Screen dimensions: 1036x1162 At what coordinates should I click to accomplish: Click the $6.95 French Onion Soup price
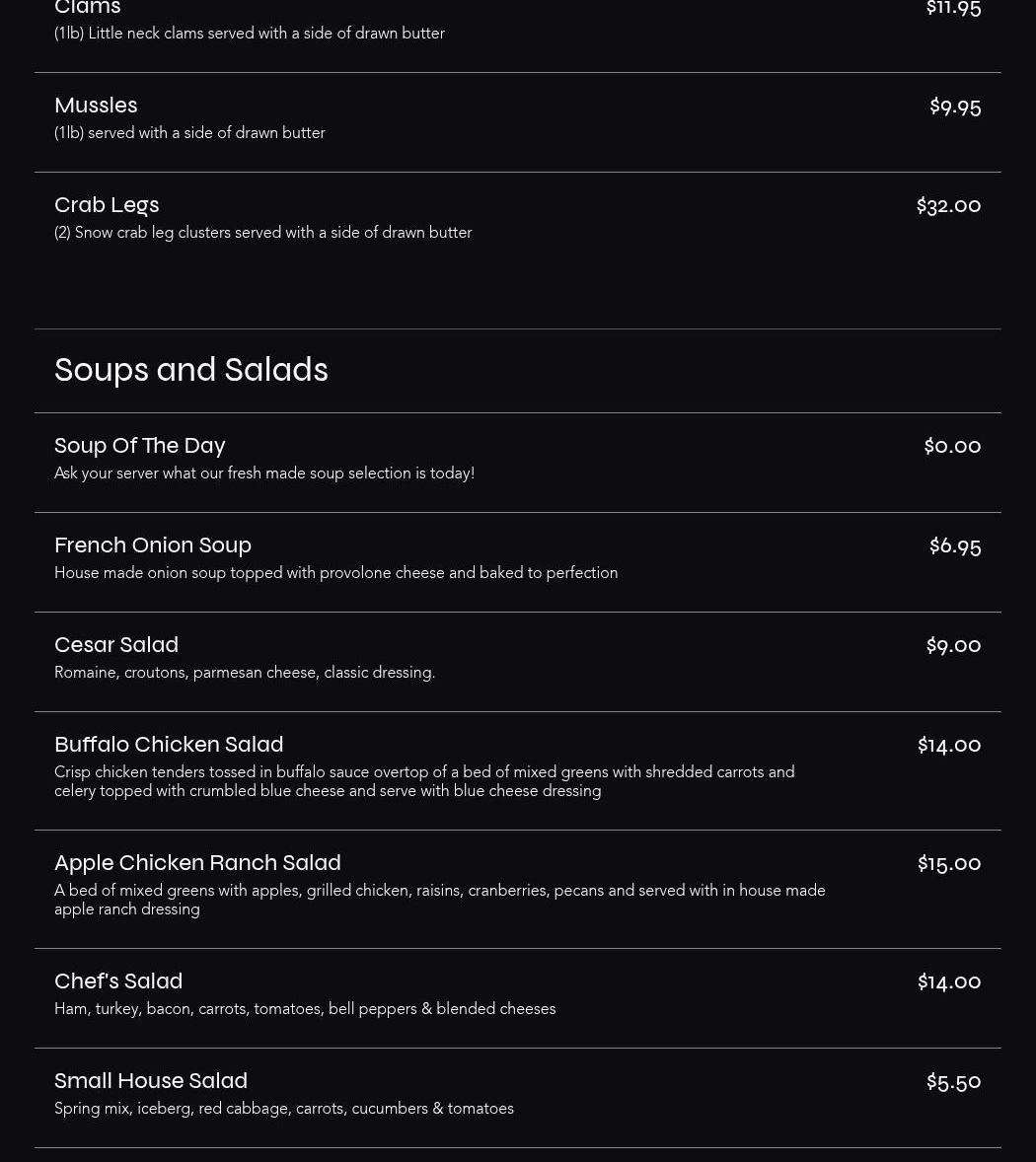(955, 545)
